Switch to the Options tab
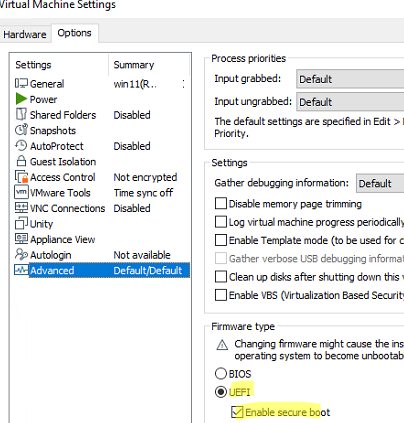 tap(74, 33)
